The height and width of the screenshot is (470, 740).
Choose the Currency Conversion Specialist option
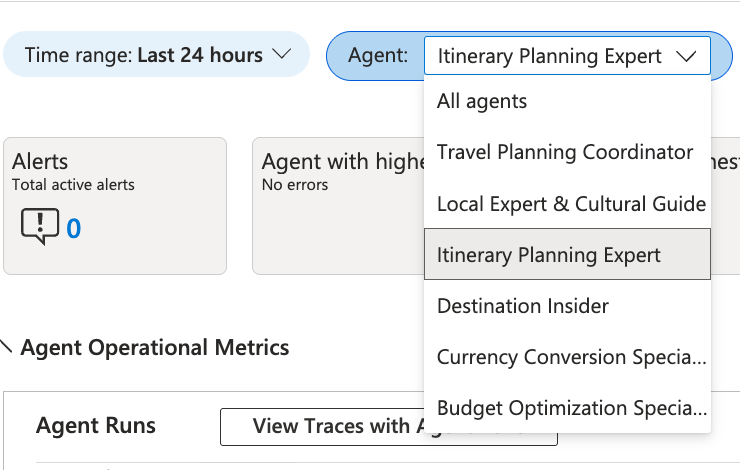tap(571, 357)
